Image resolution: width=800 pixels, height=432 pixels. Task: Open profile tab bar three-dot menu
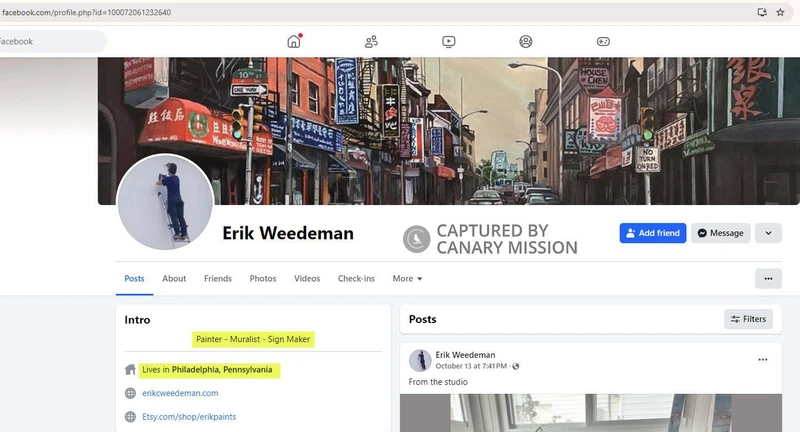pos(768,278)
